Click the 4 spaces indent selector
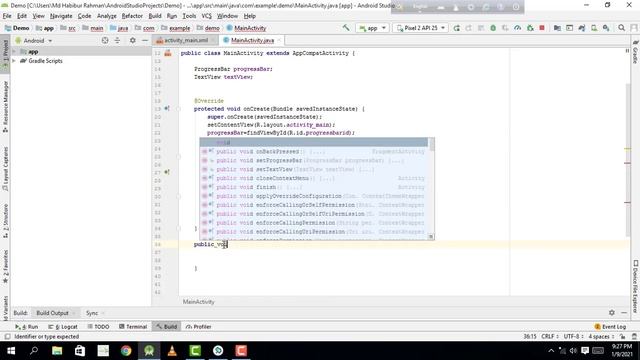The image size is (640, 360). tap(601, 336)
